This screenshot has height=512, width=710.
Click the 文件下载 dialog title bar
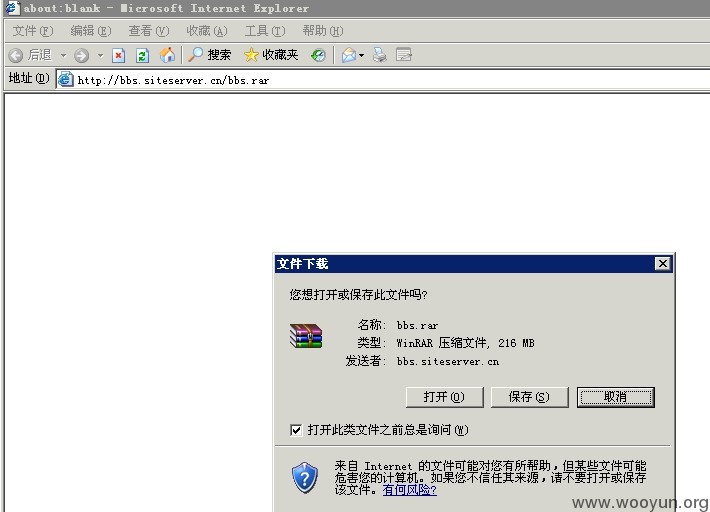474,263
